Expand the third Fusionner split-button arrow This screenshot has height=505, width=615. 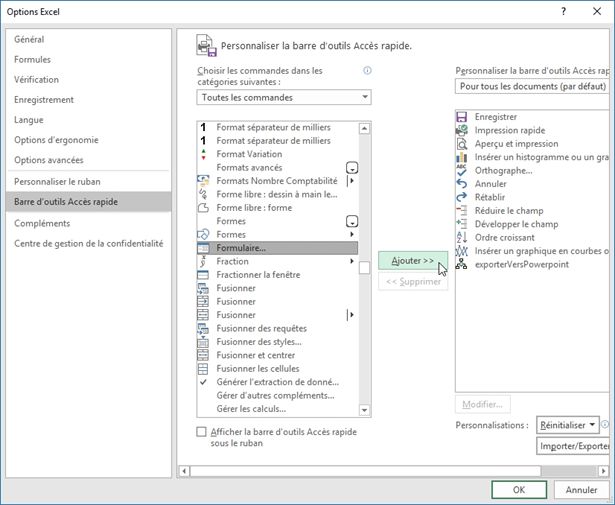pyautogui.click(x=352, y=315)
